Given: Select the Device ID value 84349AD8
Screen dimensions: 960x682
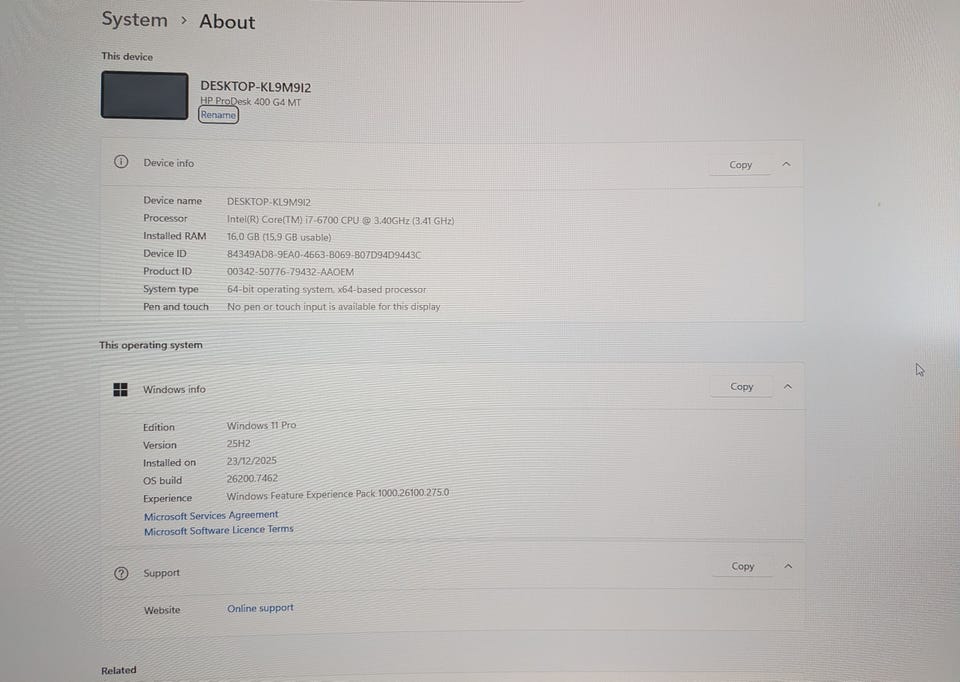Looking at the screenshot, I should [x=324, y=255].
